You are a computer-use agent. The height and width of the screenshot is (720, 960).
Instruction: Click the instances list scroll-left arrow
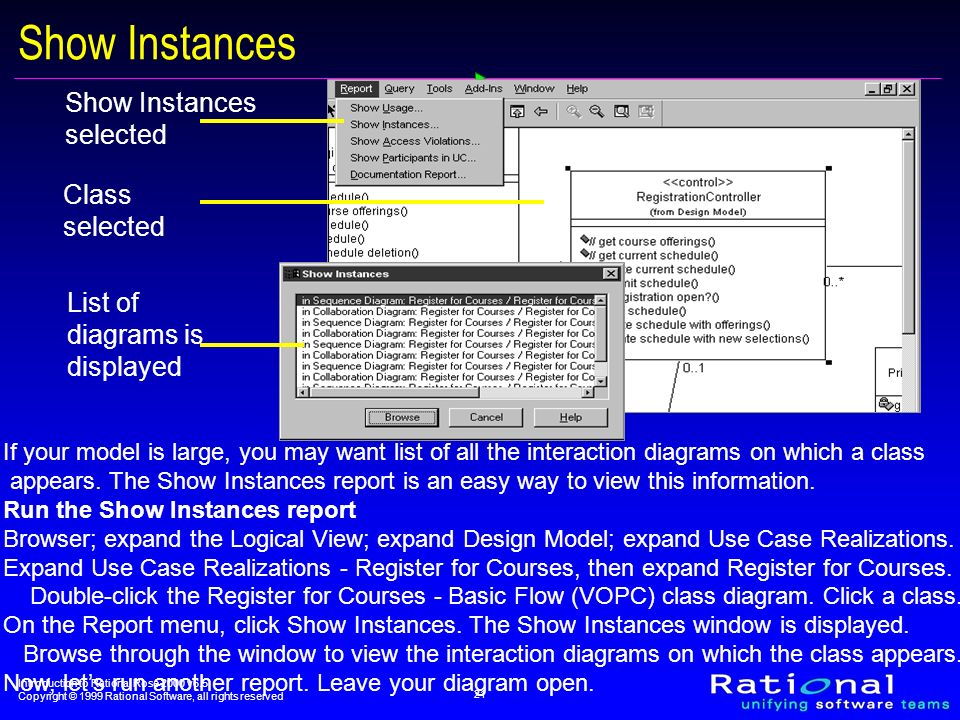[x=303, y=392]
